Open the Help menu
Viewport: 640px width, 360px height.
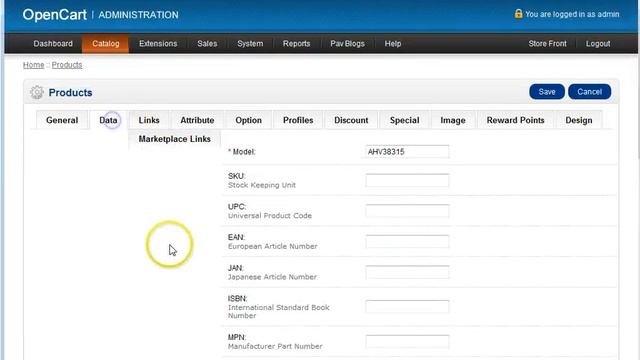393,44
